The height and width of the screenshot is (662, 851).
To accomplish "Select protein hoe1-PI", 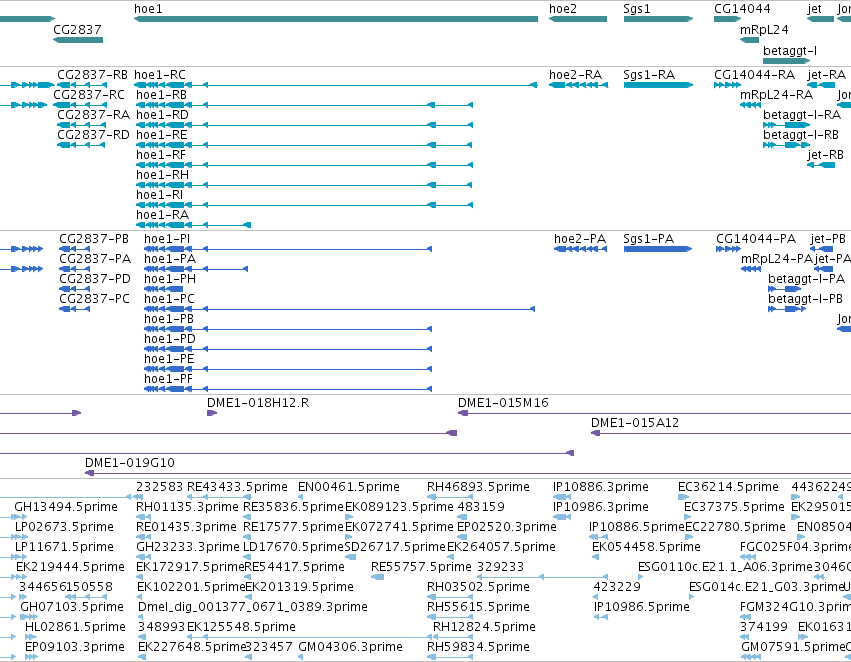I will tap(288, 249).
